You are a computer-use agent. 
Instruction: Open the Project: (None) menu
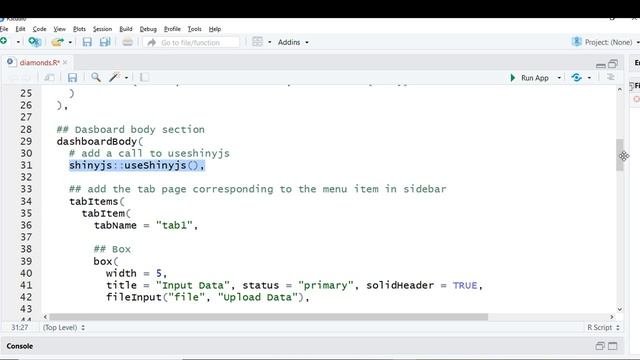(606, 42)
